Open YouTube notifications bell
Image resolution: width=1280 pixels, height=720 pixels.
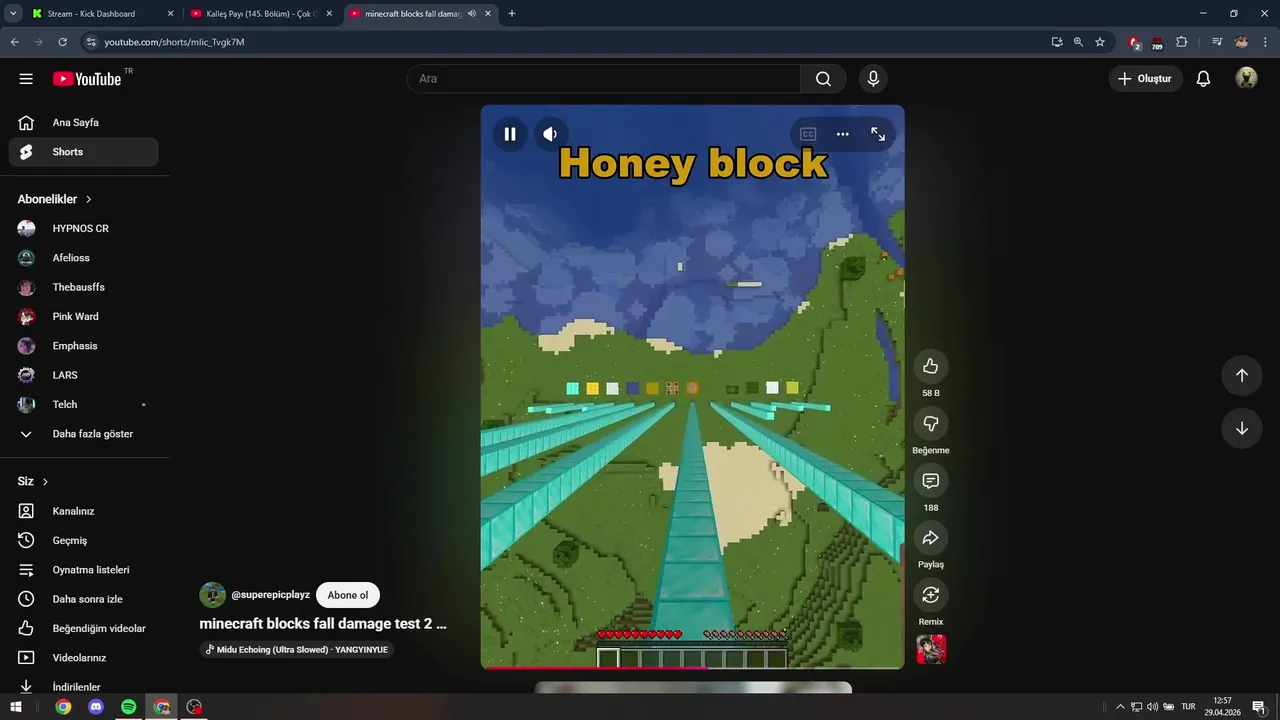coord(1204,79)
